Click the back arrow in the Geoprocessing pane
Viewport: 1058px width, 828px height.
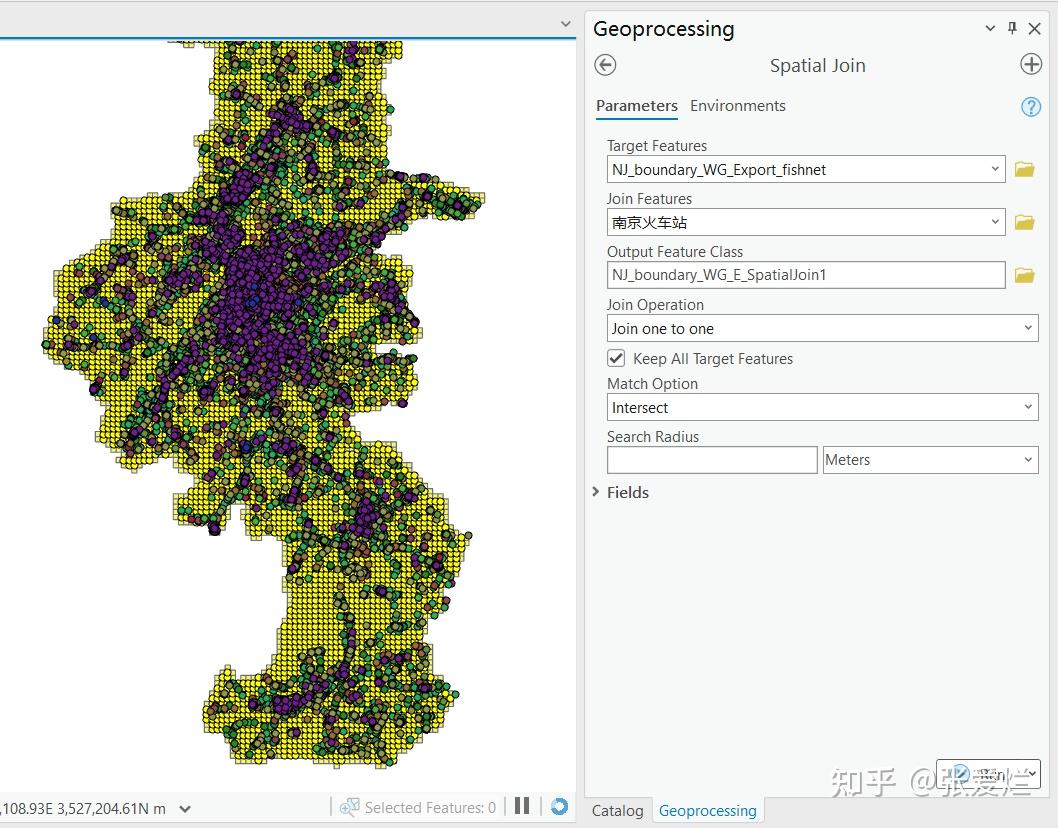click(605, 64)
